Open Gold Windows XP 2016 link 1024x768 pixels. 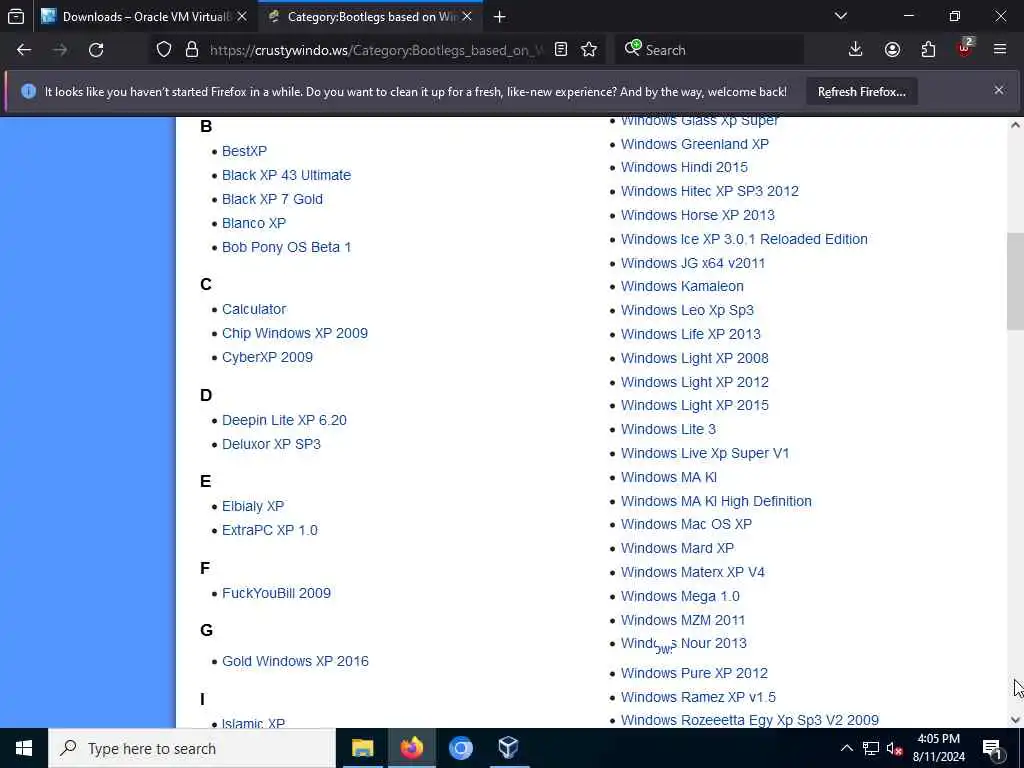(295, 661)
